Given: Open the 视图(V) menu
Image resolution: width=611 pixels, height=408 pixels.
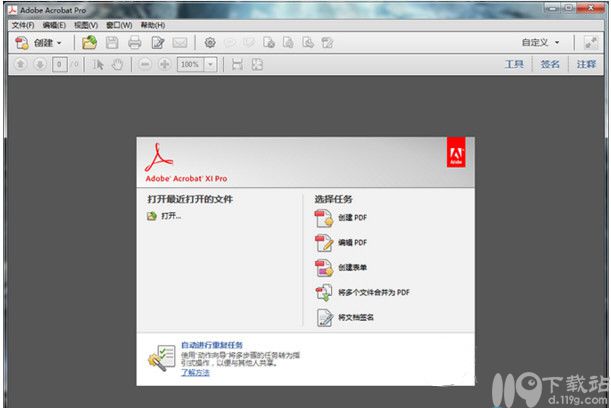Looking at the screenshot, I should tap(86, 25).
